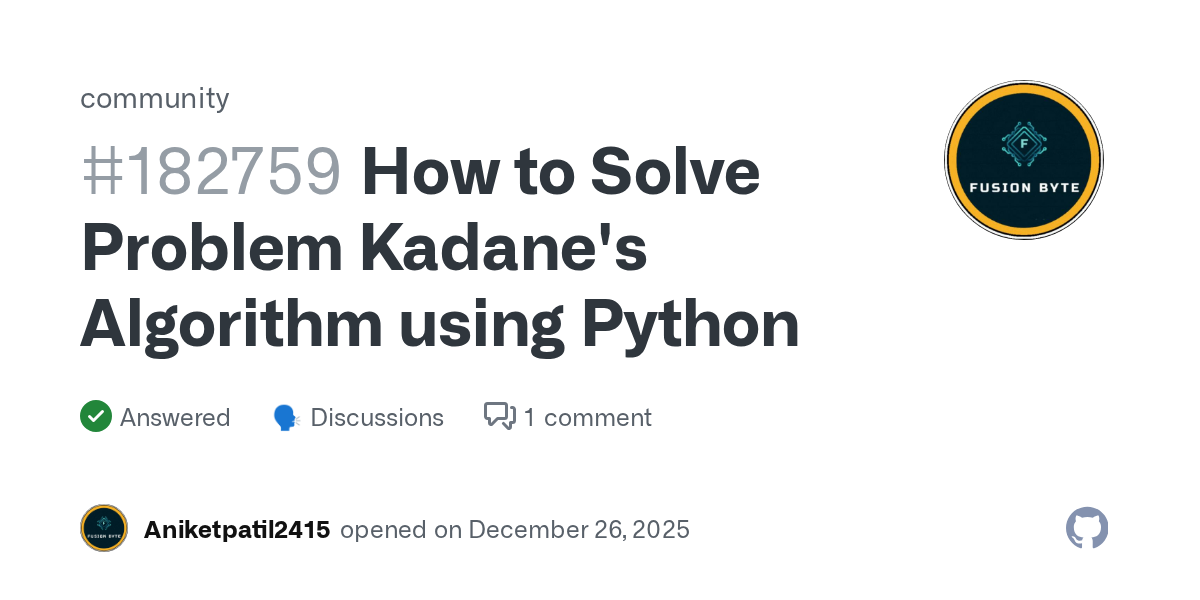The height and width of the screenshot is (600, 1200).
Task: Visit Aniketpatil2415's profile username
Action: 237,530
